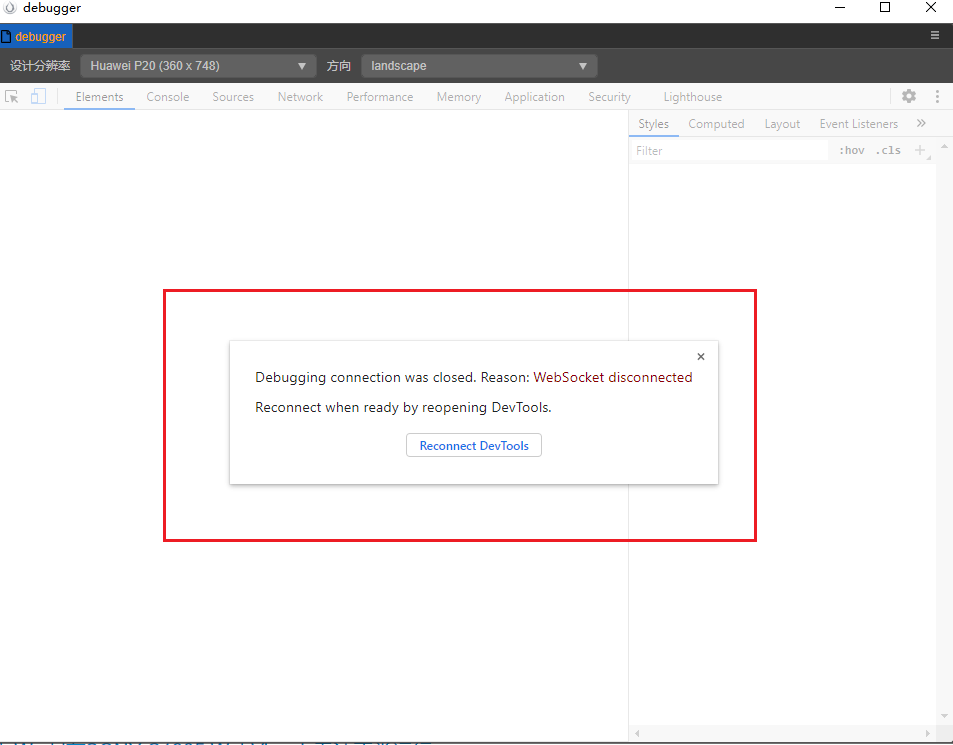Open DevTools settings gear

(x=909, y=96)
